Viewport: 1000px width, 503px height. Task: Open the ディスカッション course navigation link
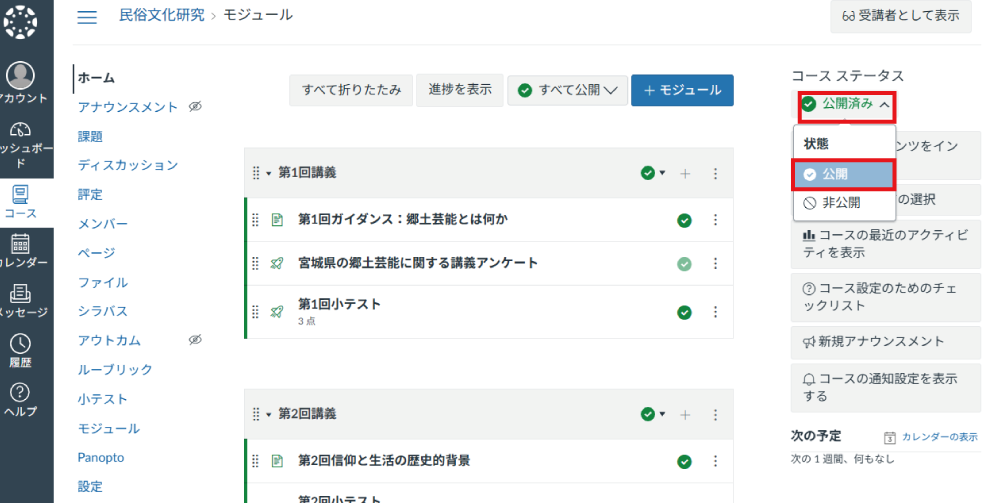click(128, 165)
